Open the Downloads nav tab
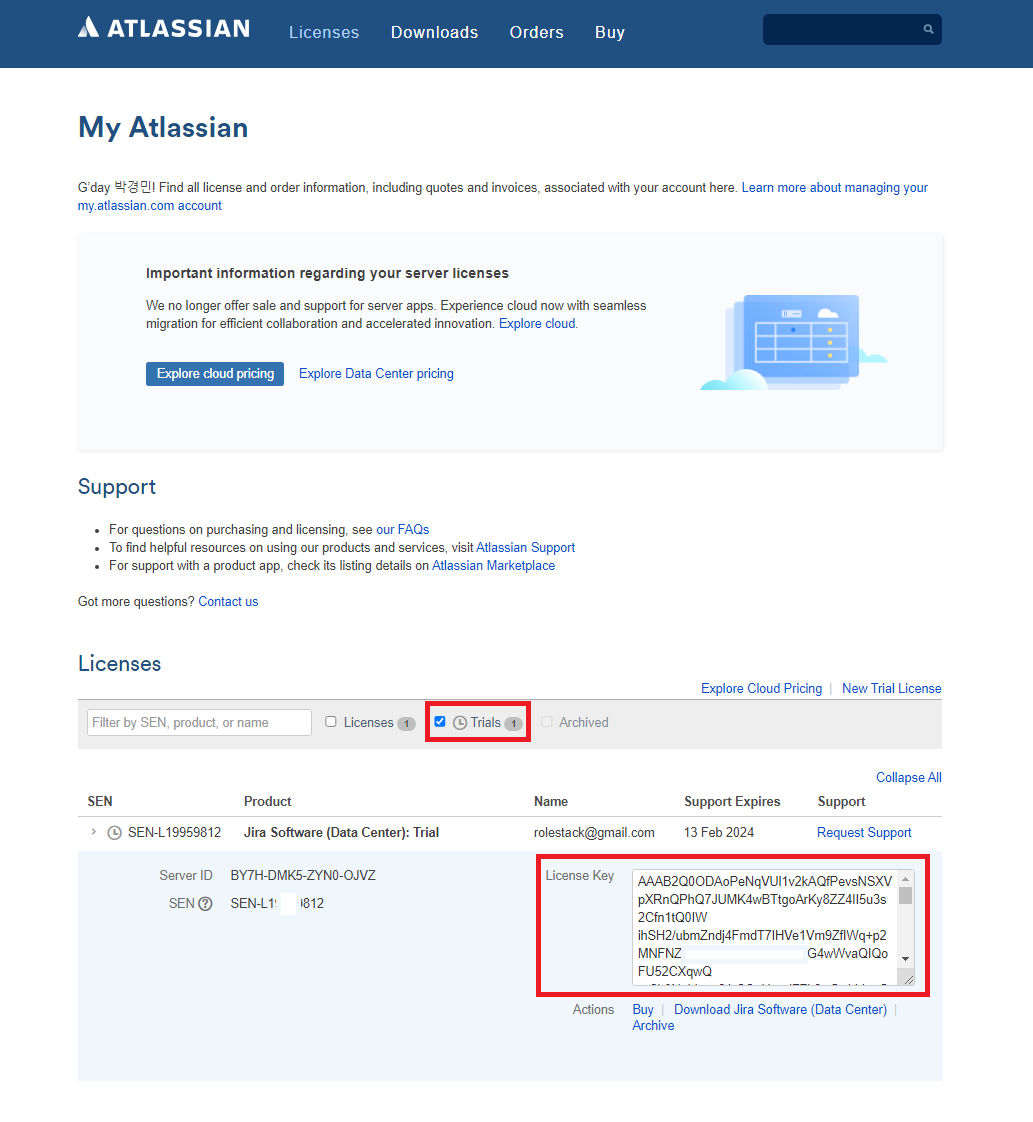This screenshot has height=1122, width=1033. tap(434, 32)
